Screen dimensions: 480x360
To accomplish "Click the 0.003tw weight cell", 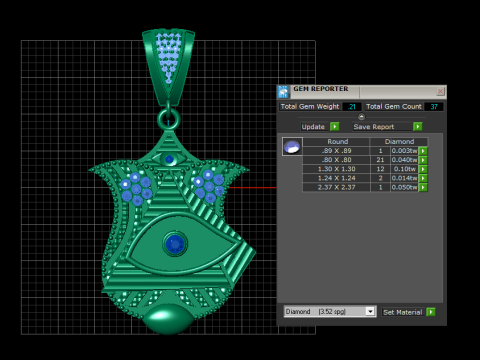I will (404, 151).
